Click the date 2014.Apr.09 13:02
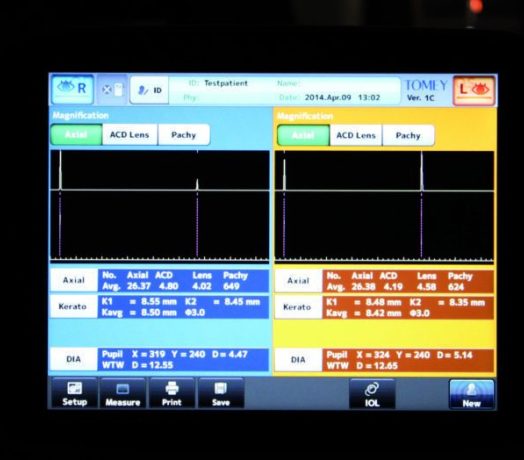Image resolution: width=524 pixels, height=460 pixels. tap(342, 98)
